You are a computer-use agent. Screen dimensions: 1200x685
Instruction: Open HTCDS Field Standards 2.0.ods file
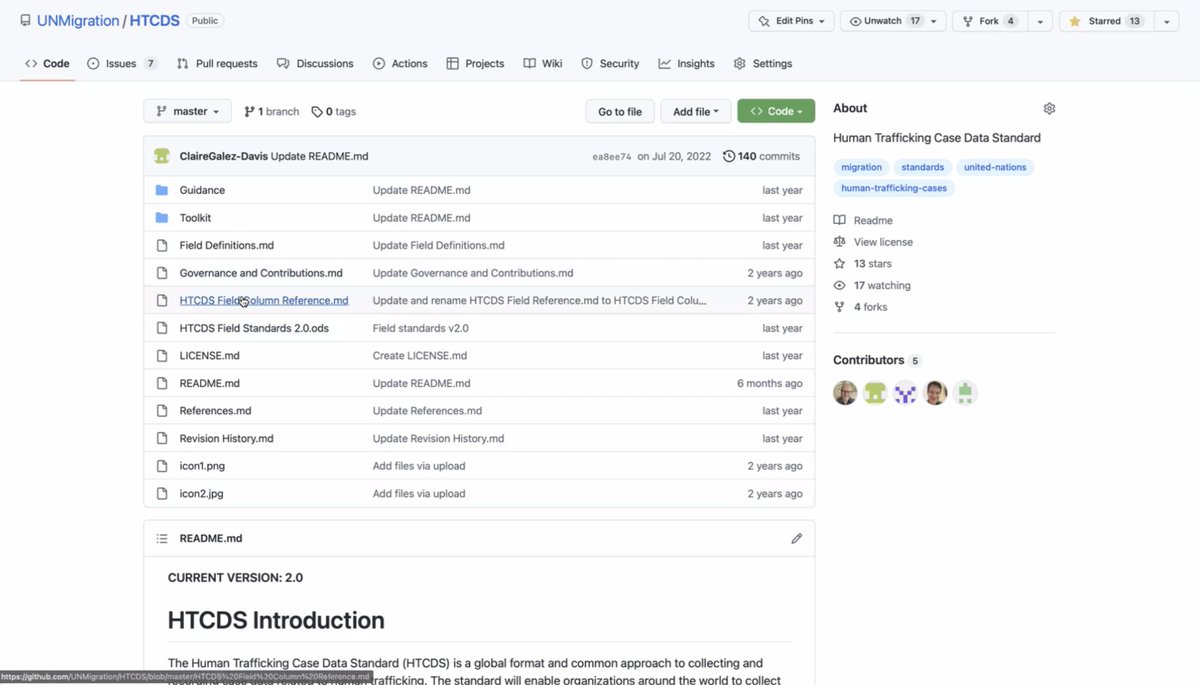[x=254, y=328]
